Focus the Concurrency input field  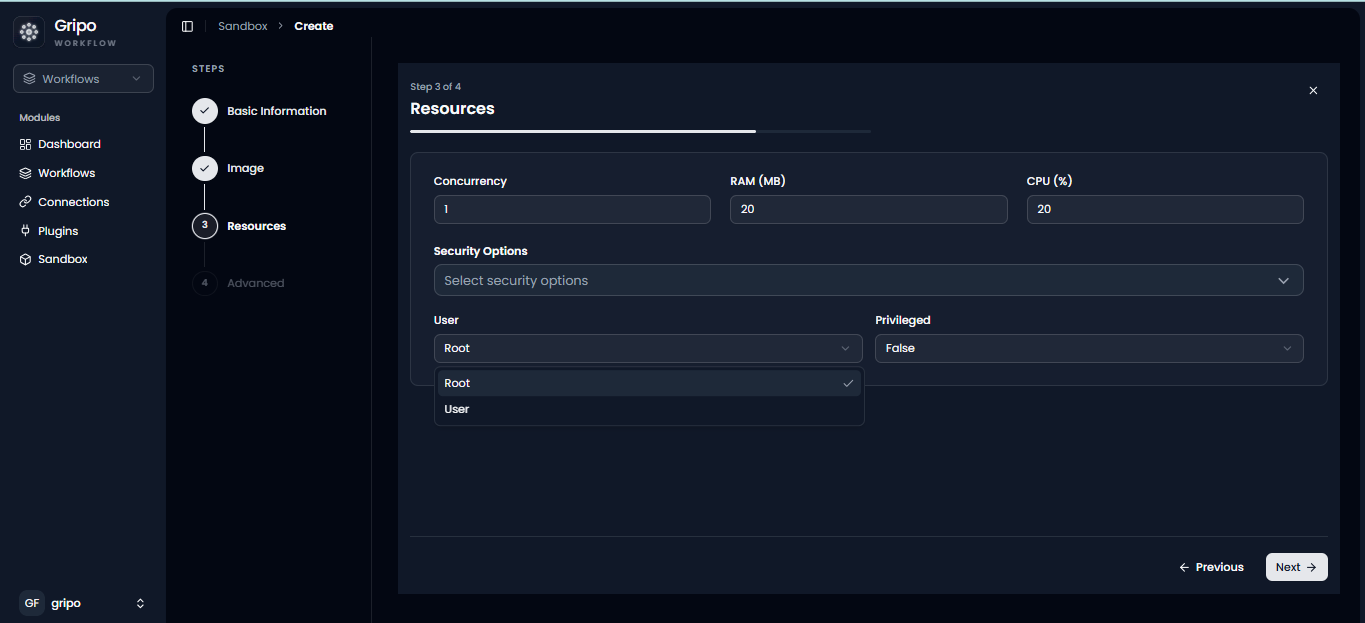[572, 209]
